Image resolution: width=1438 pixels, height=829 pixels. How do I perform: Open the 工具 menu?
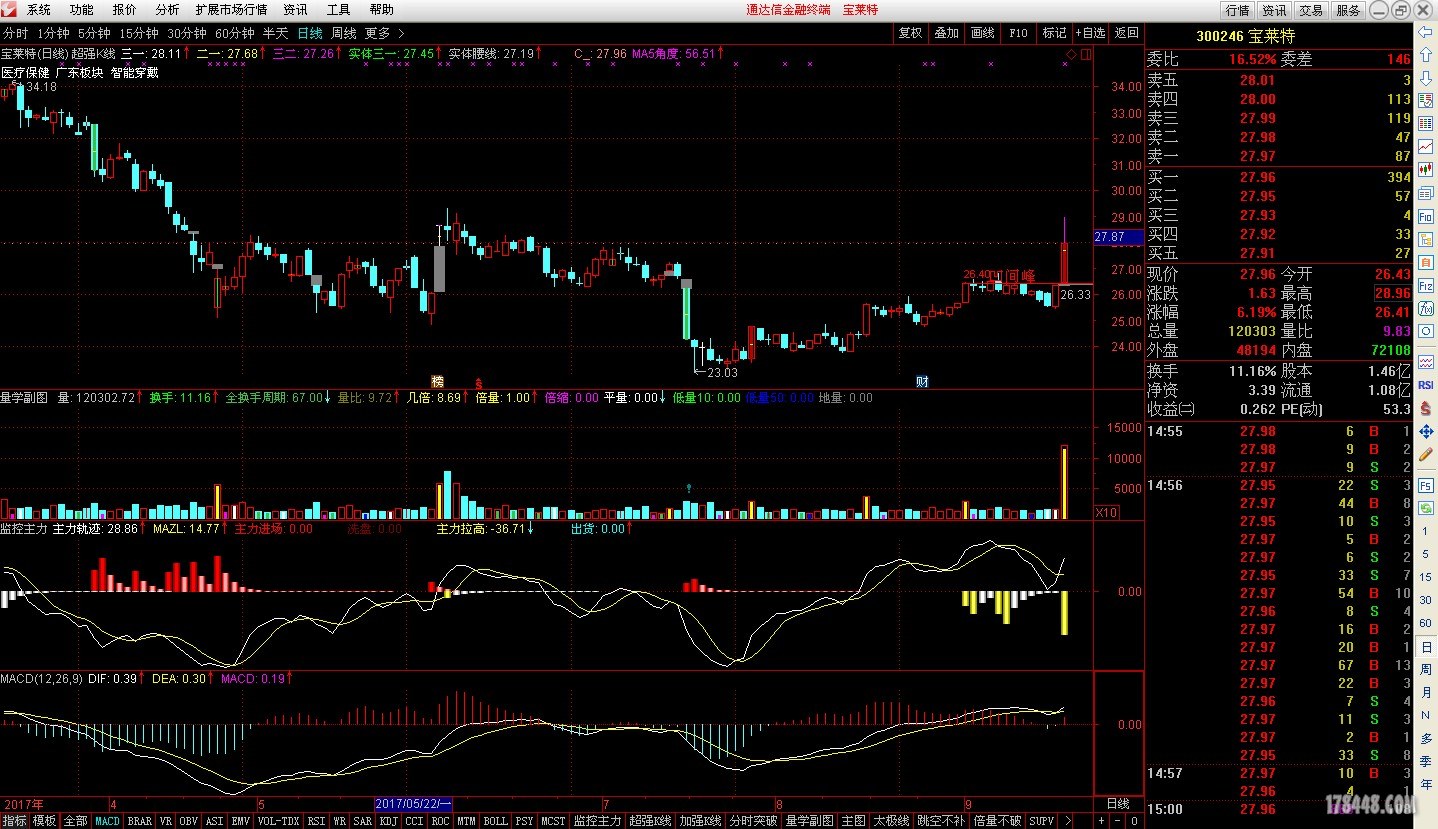(339, 10)
